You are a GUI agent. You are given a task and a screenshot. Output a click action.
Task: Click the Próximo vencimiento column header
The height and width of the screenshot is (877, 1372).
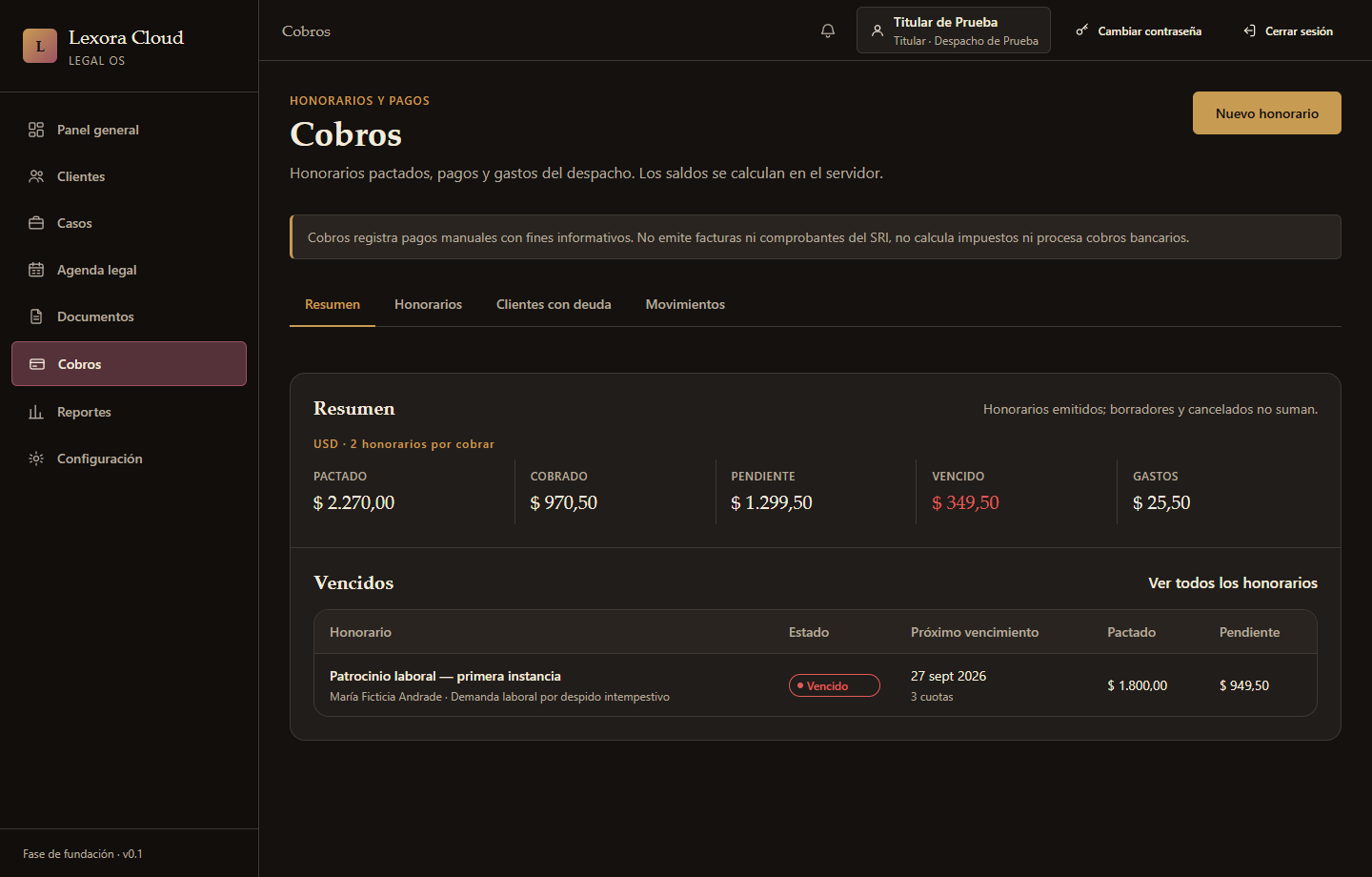point(975,632)
